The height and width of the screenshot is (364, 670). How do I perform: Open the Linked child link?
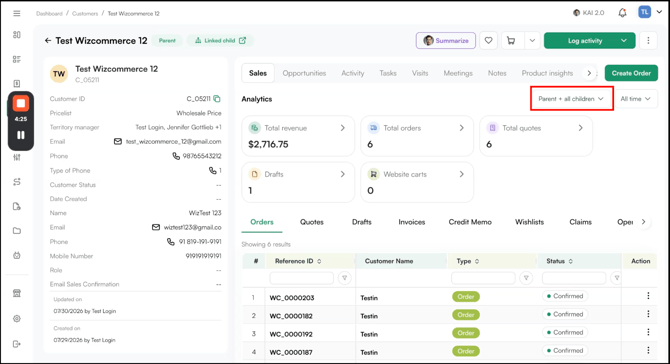click(x=220, y=41)
